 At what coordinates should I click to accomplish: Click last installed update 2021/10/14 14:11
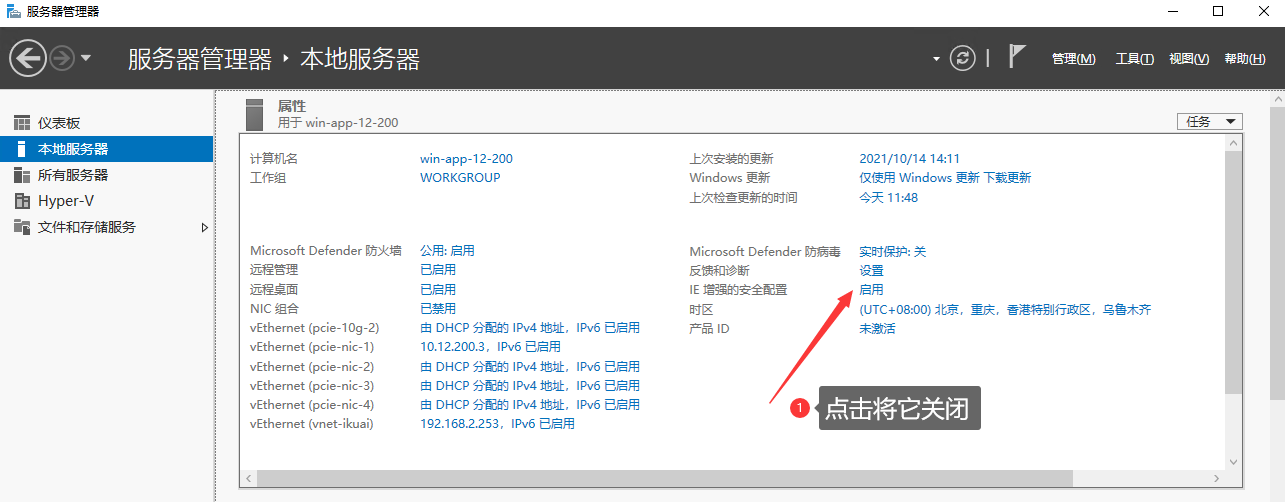coord(910,159)
